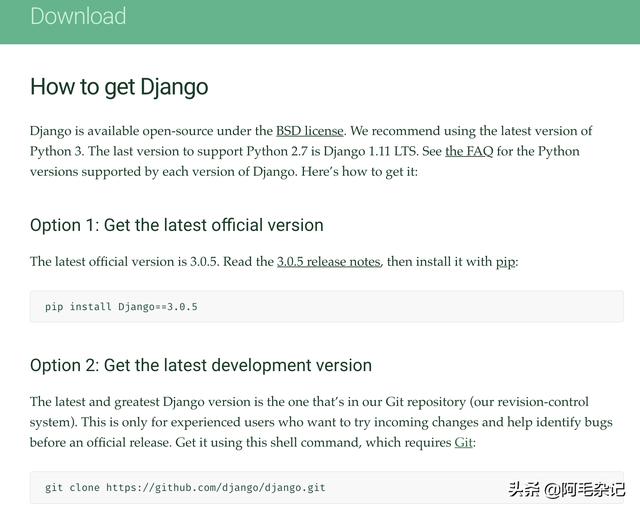Click the line about experienced users and bugs
Image resolution: width=640 pixels, height=512 pixels.
[x=321, y=422]
